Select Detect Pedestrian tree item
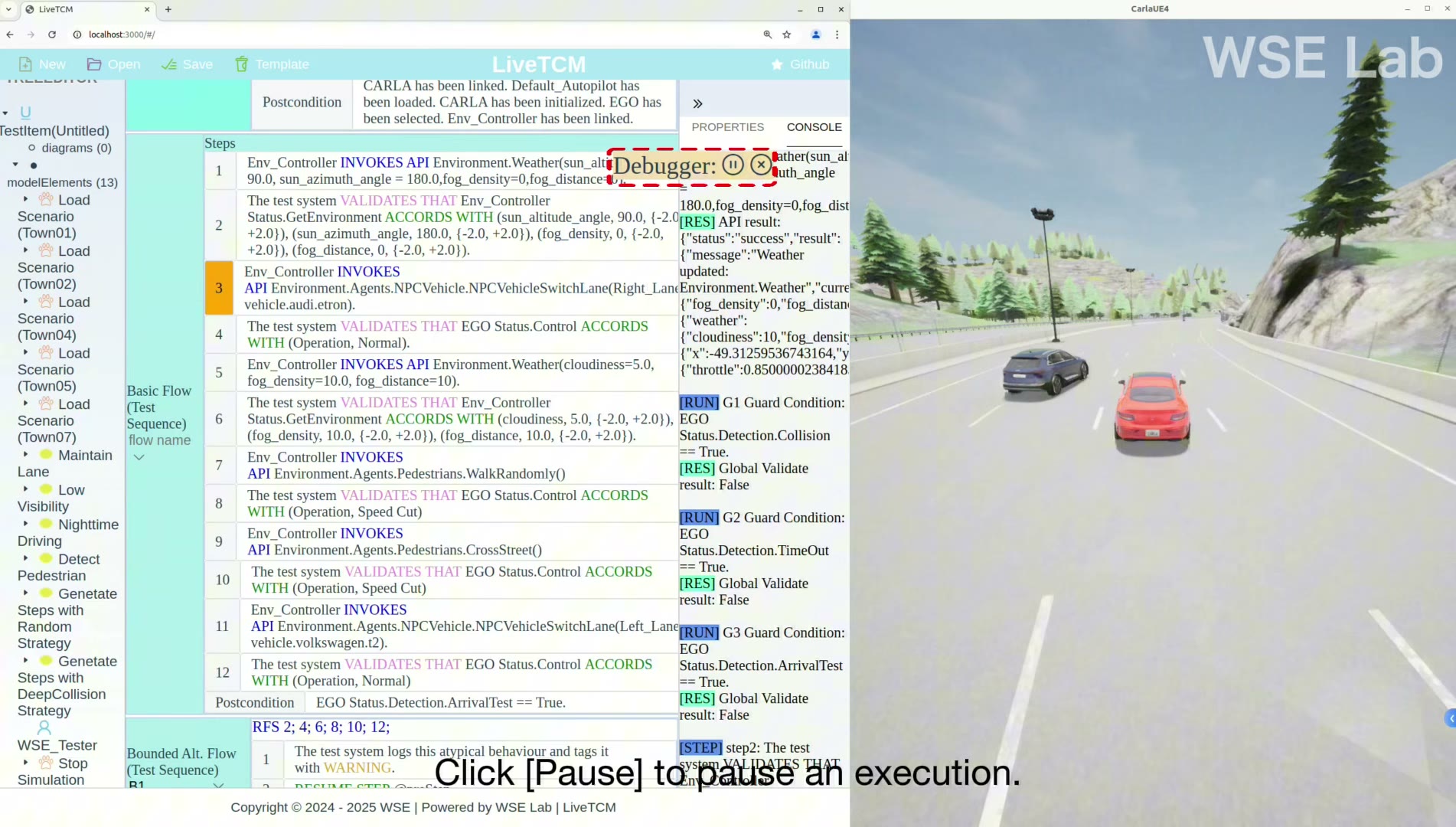The image size is (1456, 827). pyautogui.click(x=59, y=567)
